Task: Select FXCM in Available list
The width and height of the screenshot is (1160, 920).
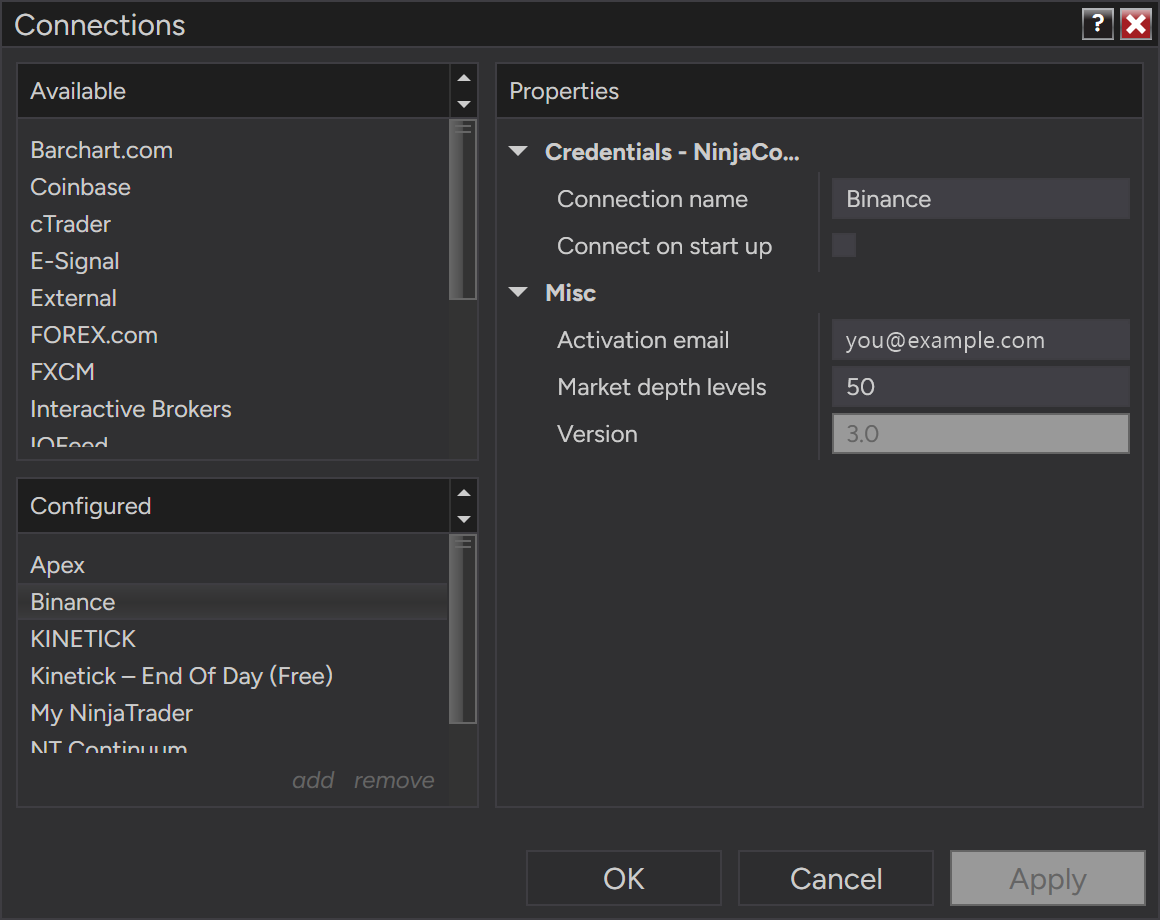Action: tap(233, 372)
